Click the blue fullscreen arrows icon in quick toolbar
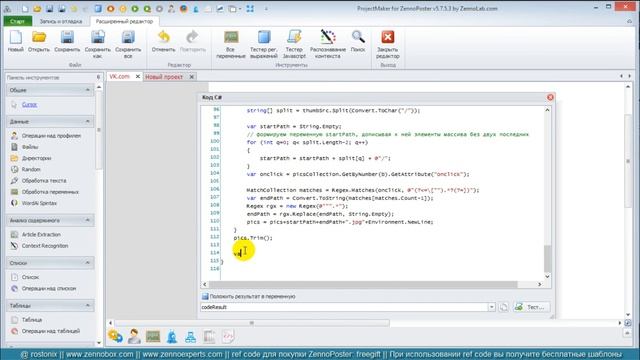 point(250,9)
